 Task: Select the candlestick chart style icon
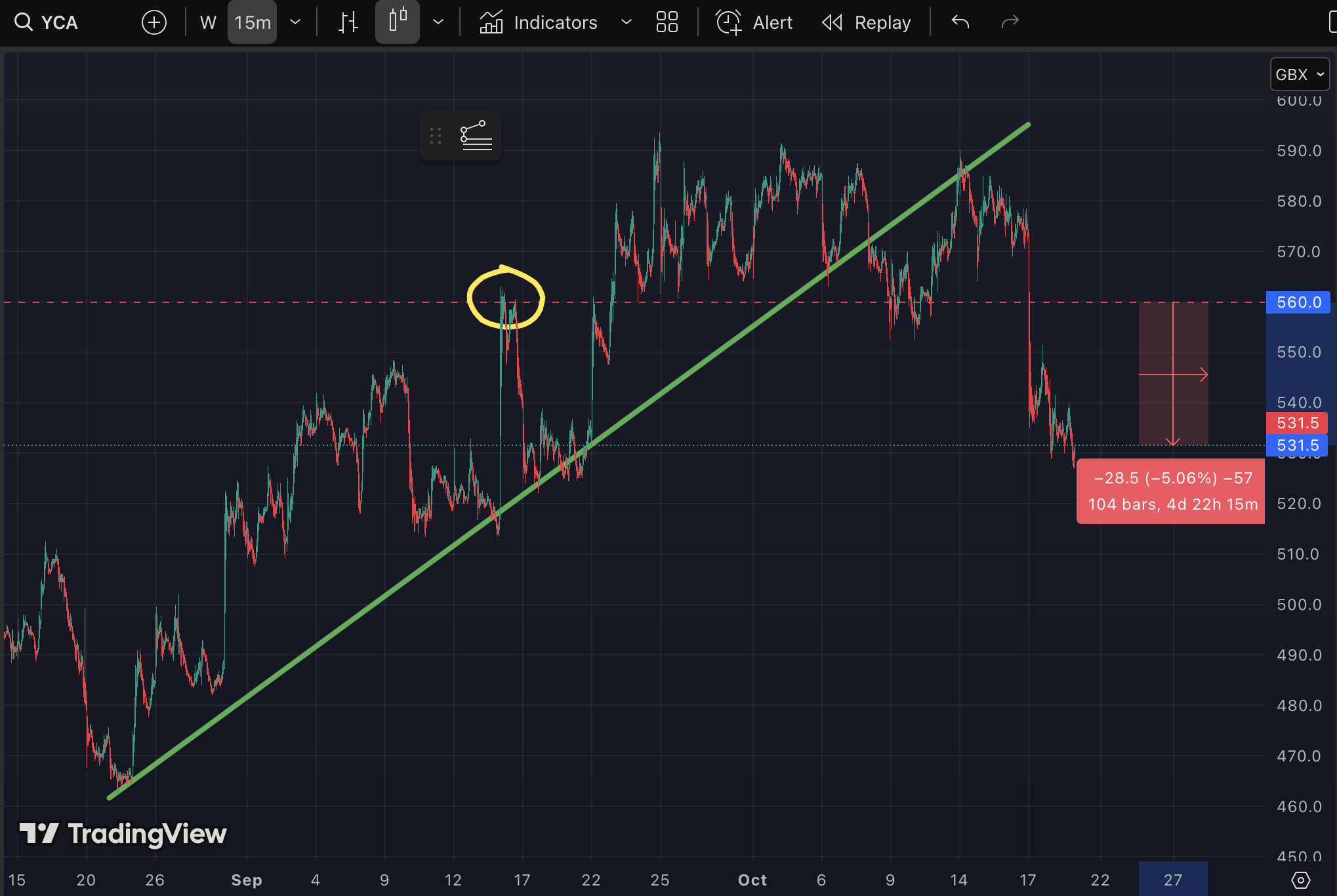[398, 21]
